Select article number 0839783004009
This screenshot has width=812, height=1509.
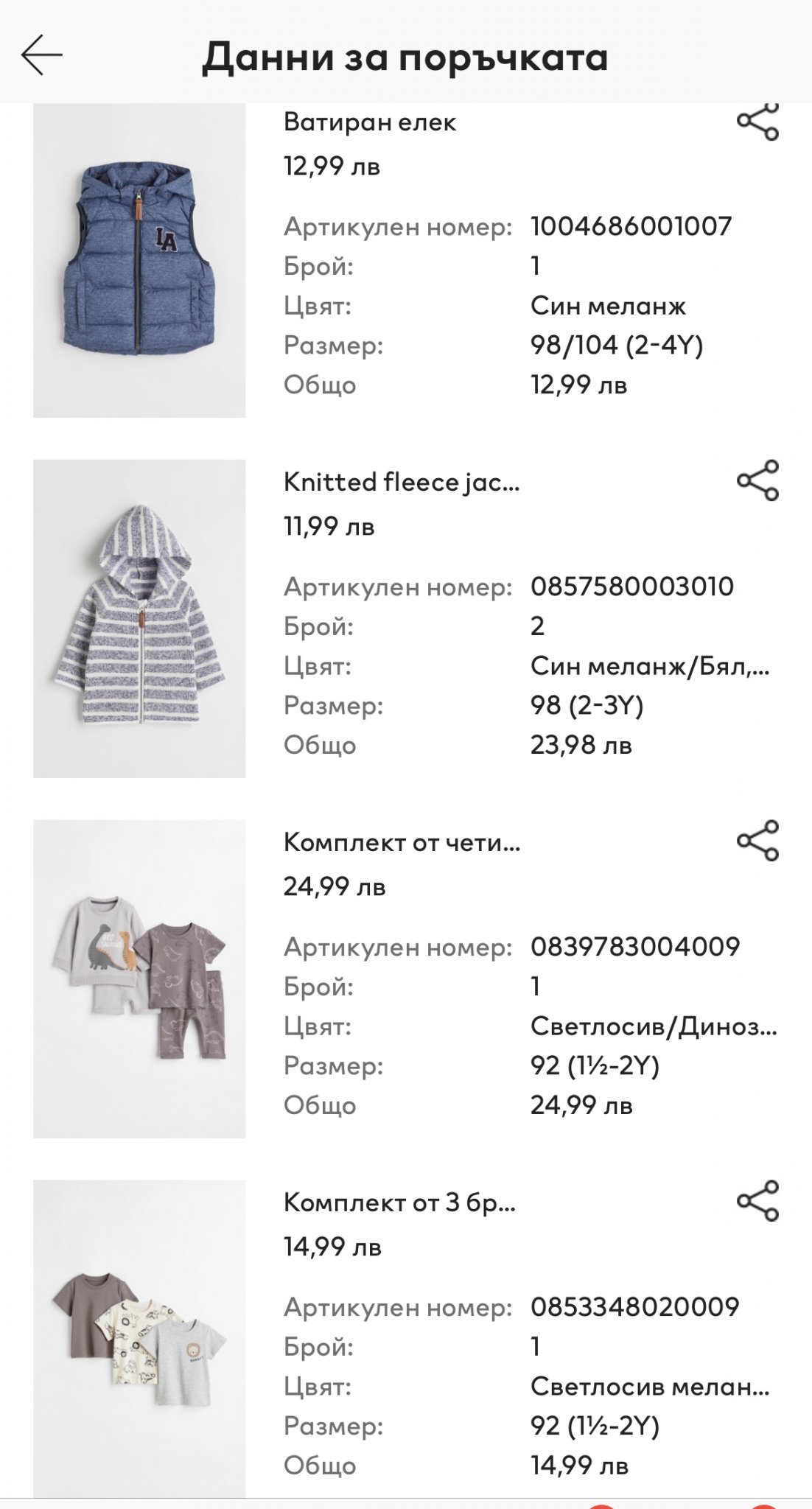pyautogui.click(x=635, y=946)
